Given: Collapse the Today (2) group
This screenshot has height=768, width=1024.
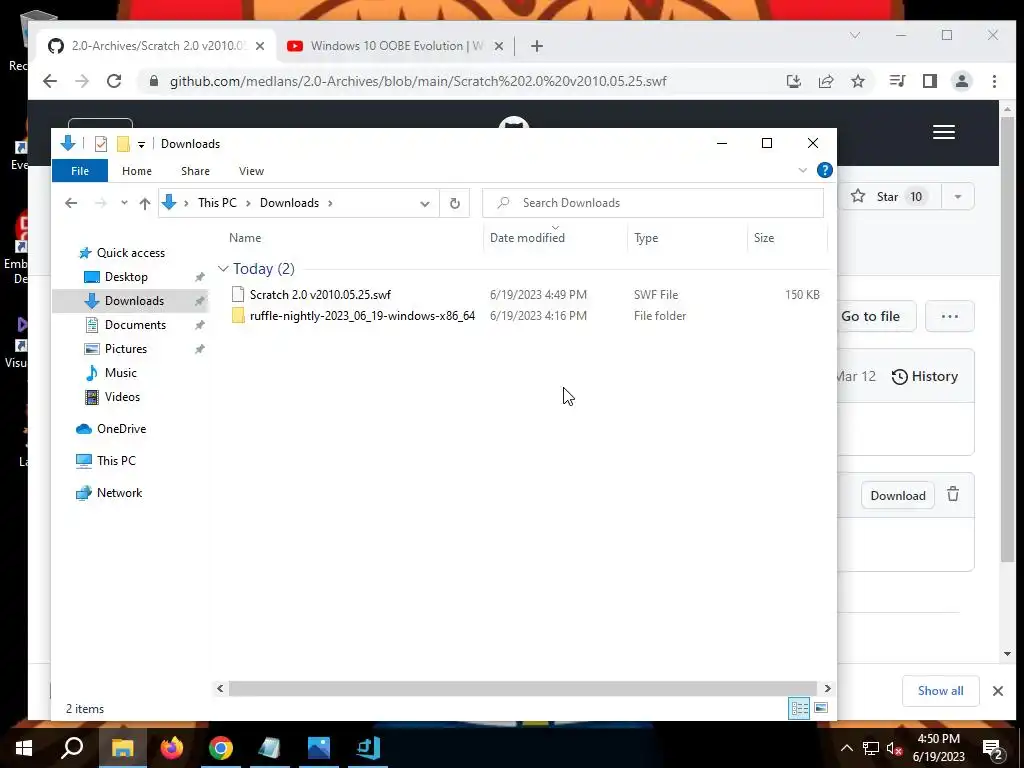Looking at the screenshot, I should pyautogui.click(x=223, y=269).
